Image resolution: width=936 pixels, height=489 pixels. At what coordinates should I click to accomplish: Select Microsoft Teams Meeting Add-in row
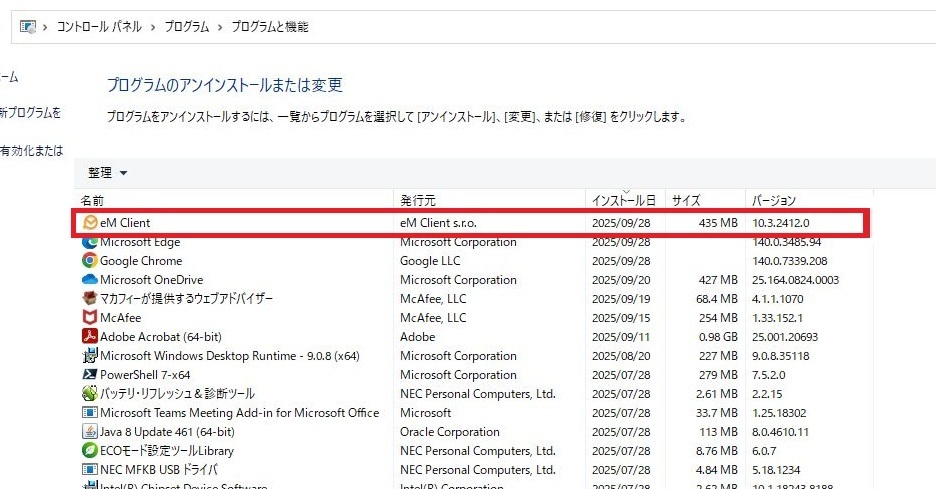coord(239,413)
